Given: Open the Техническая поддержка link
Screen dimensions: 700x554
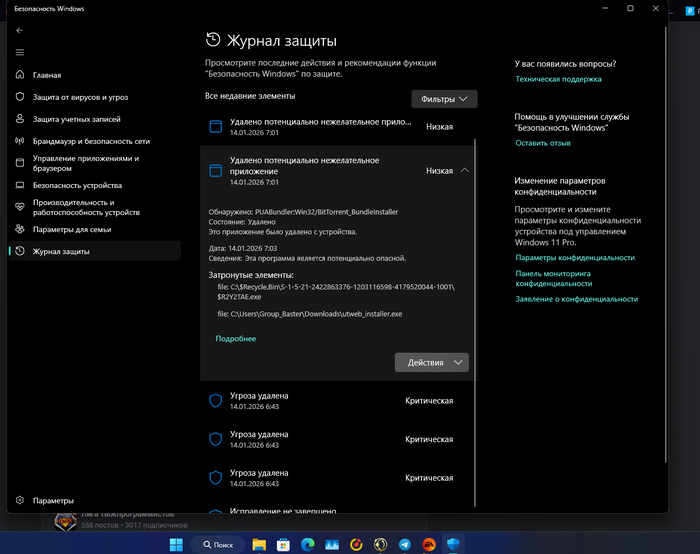Looking at the screenshot, I should [x=558, y=79].
